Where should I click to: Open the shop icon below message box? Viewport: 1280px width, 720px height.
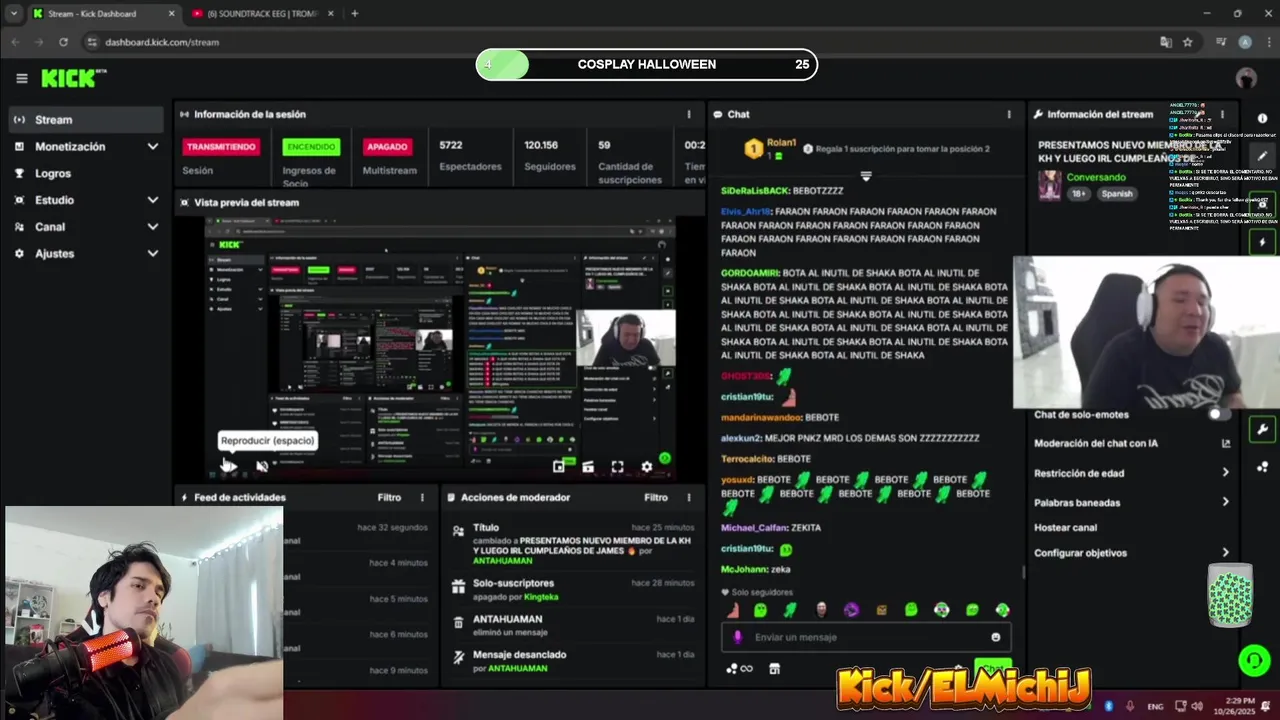(774, 669)
